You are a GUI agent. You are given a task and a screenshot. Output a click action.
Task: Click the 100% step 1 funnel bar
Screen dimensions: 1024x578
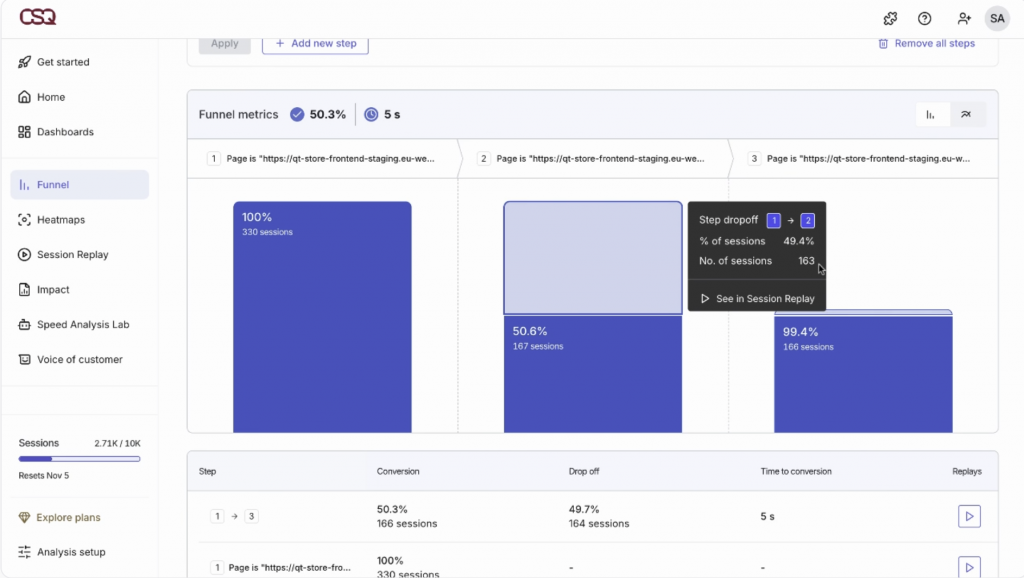(x=322, y=320)
